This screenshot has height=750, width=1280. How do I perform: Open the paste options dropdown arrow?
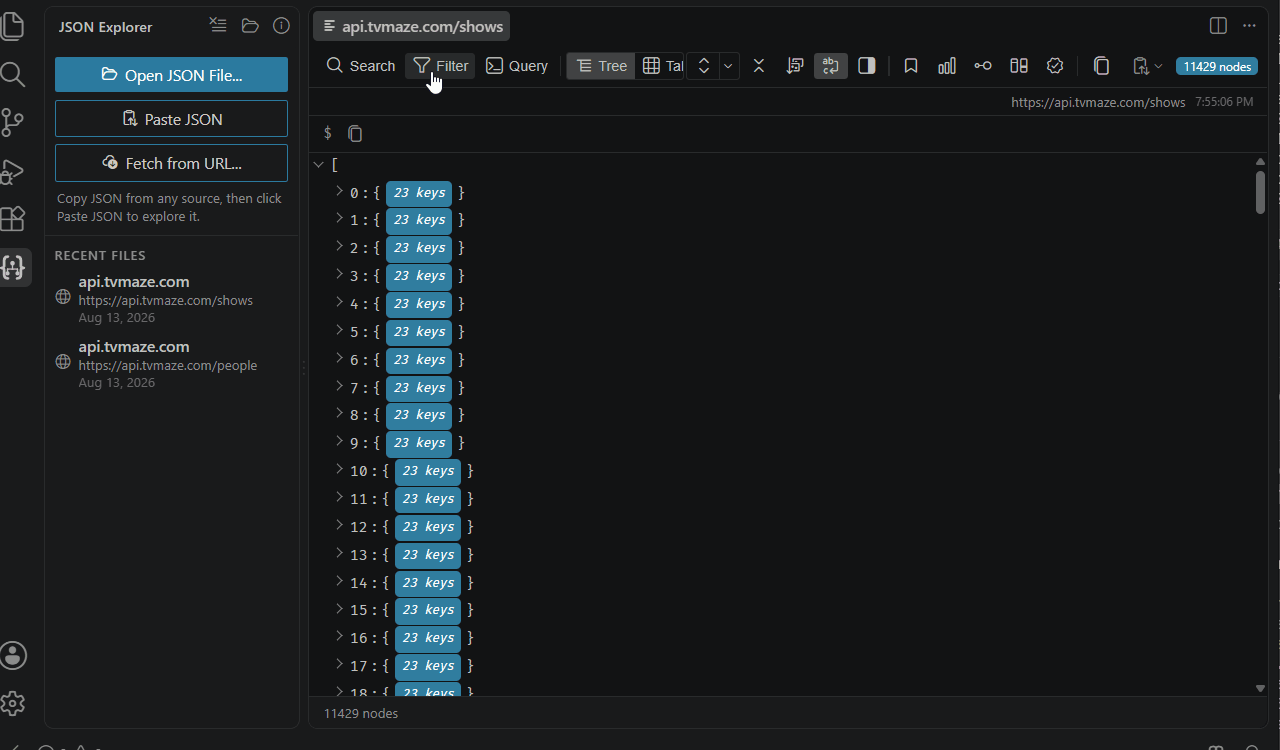coord(1158,66)
